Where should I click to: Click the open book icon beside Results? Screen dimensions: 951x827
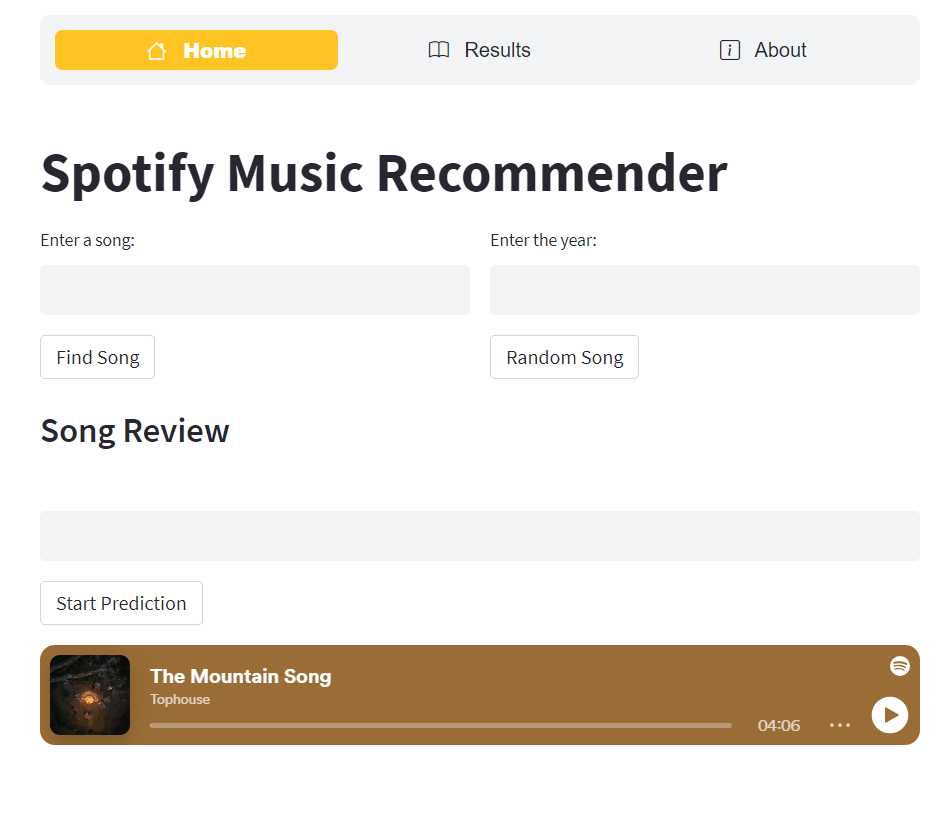click(x=439, y=49)
